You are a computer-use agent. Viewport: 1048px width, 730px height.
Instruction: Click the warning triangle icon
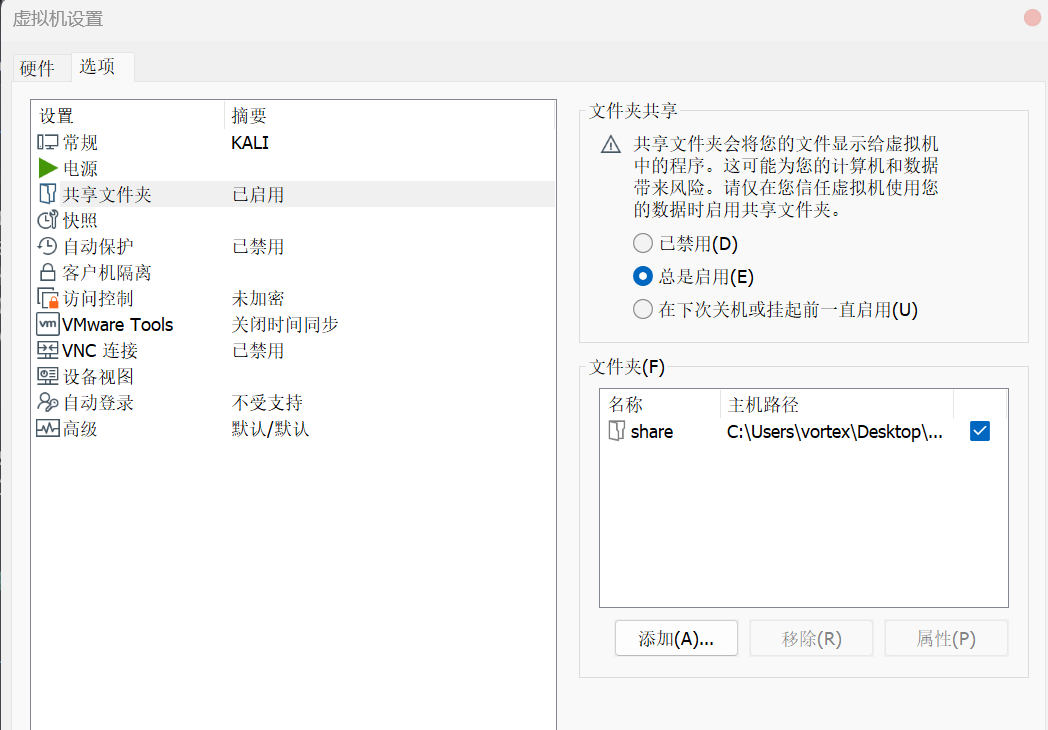pyautogui.click(x=611, y=144)
